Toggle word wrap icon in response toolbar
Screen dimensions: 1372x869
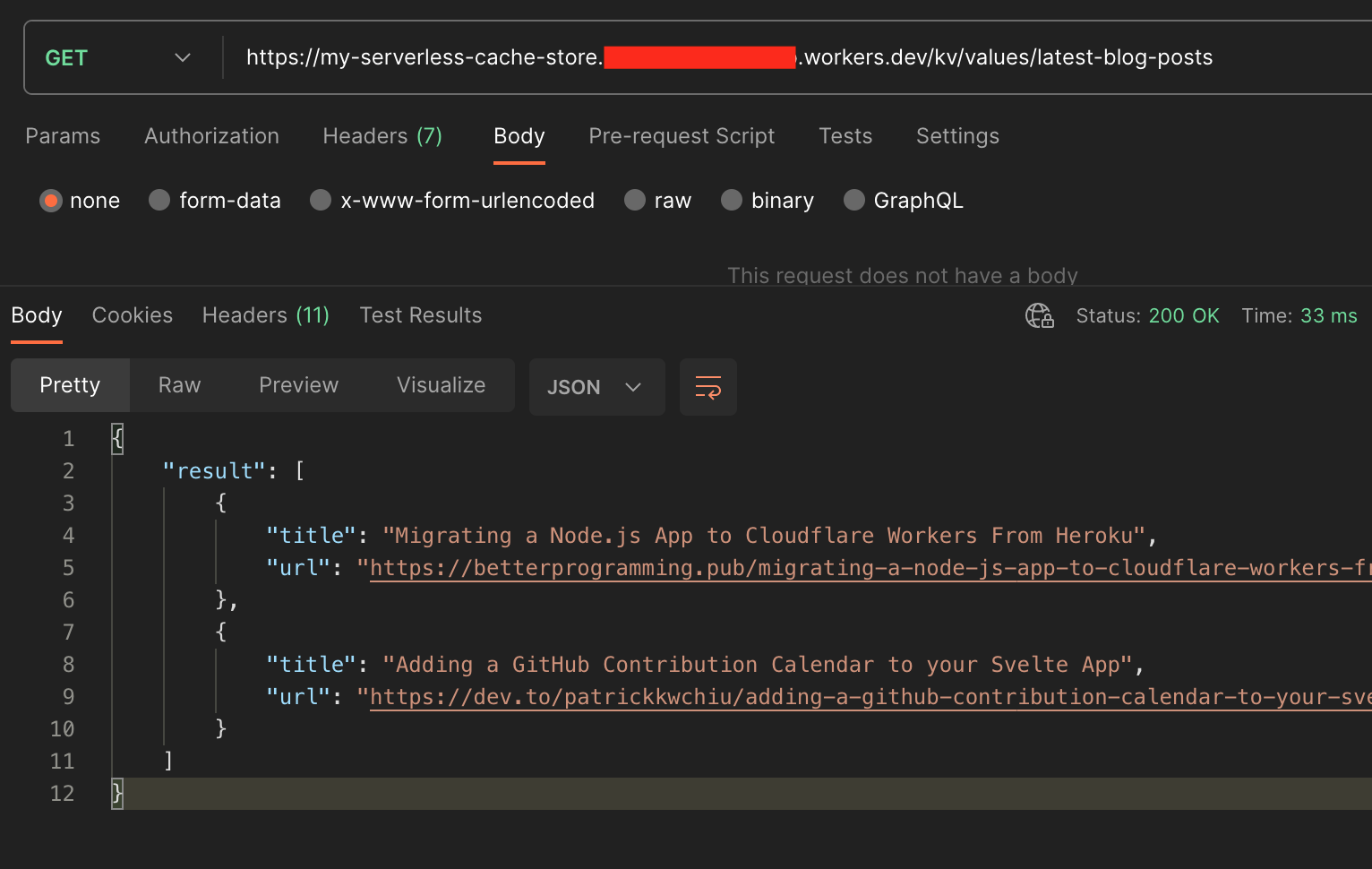click(x=708, y=387)
